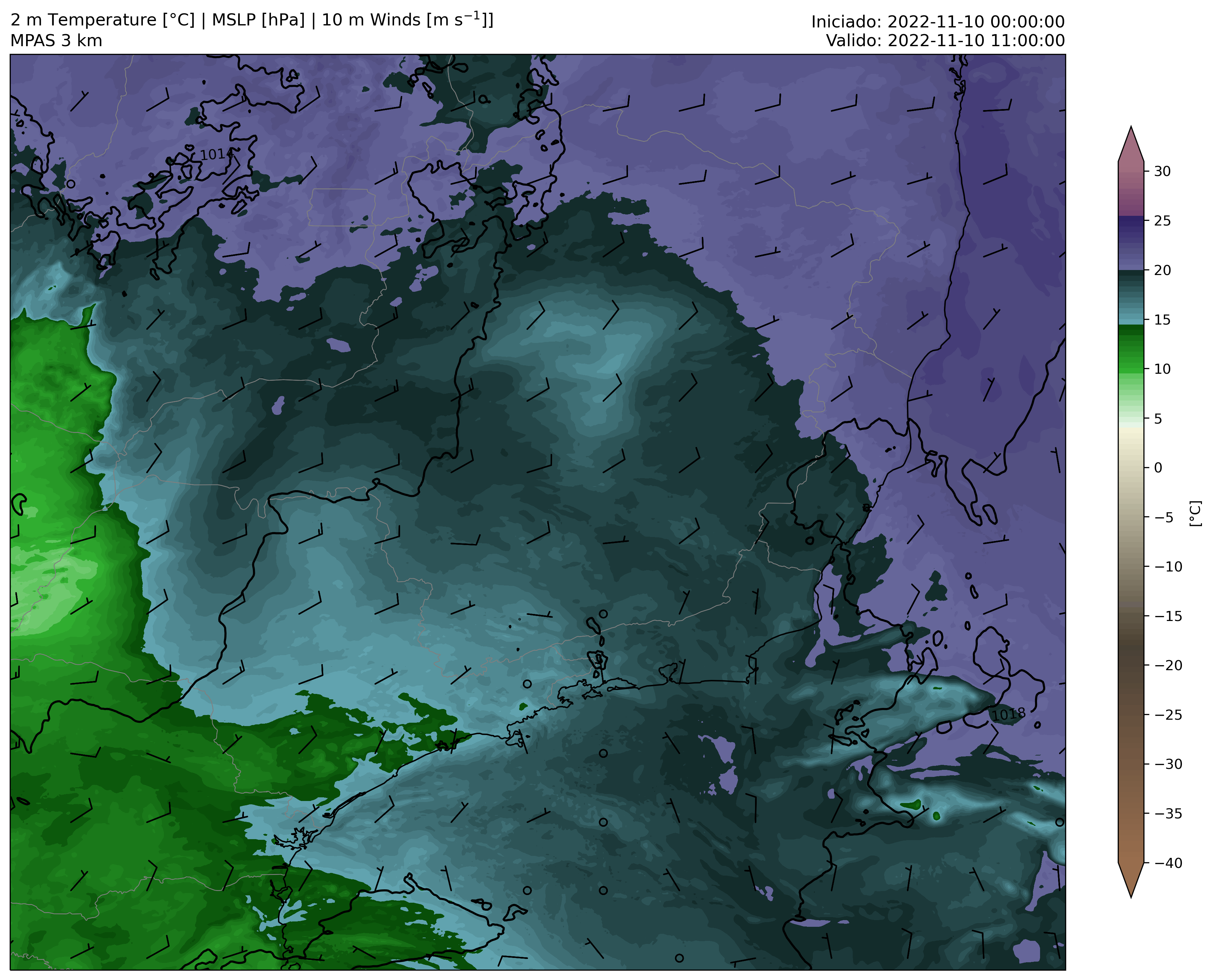The height and width of the screenshot is (980, 1212).
Task: Click the colorbar tick label −35
Action: [x=1168, y=813]
